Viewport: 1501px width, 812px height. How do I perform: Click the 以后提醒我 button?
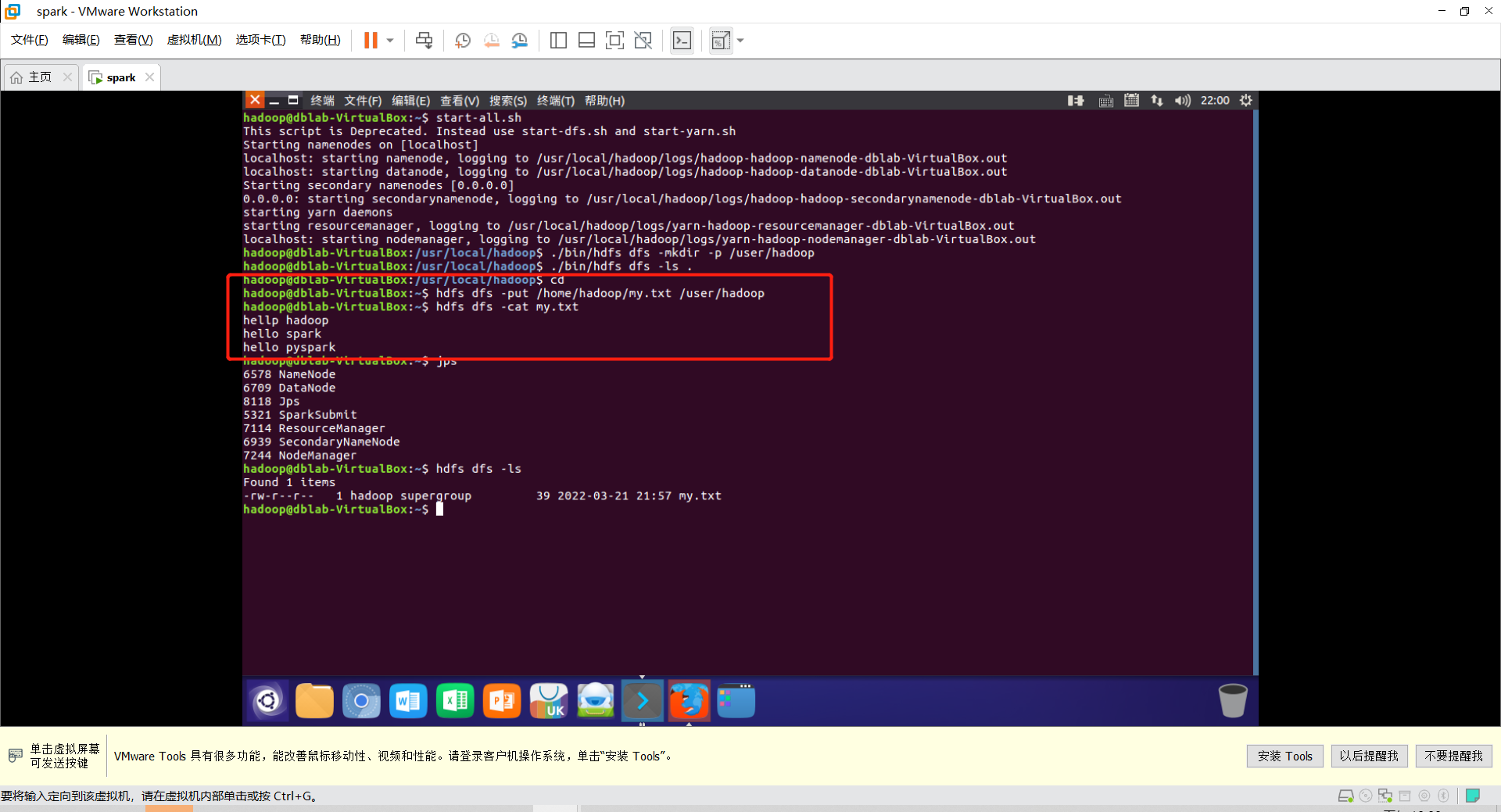(x=1369, y=756)
